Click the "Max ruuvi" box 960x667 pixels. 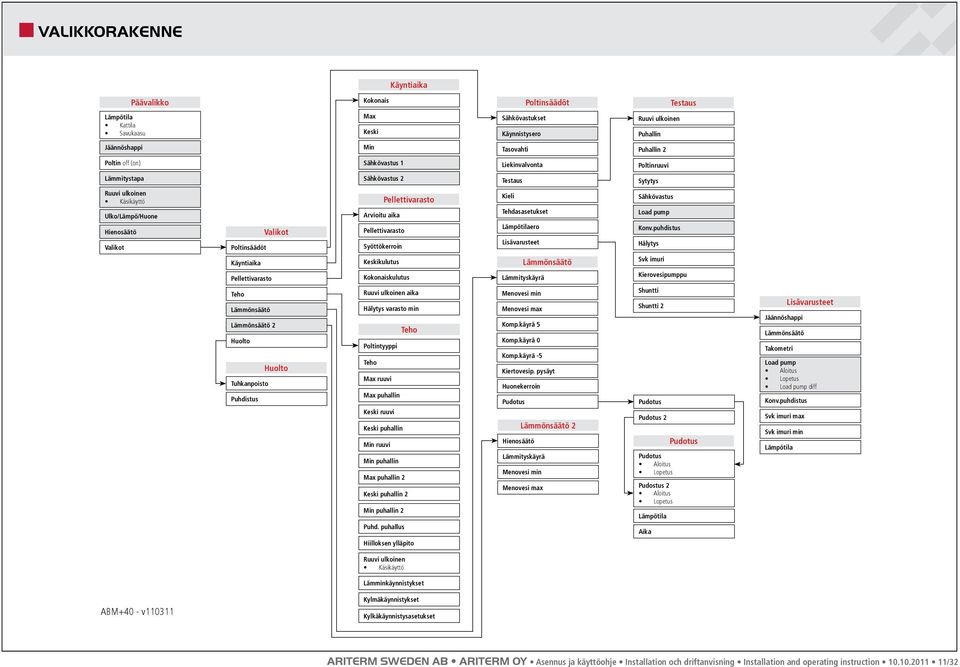coord(409,379)
